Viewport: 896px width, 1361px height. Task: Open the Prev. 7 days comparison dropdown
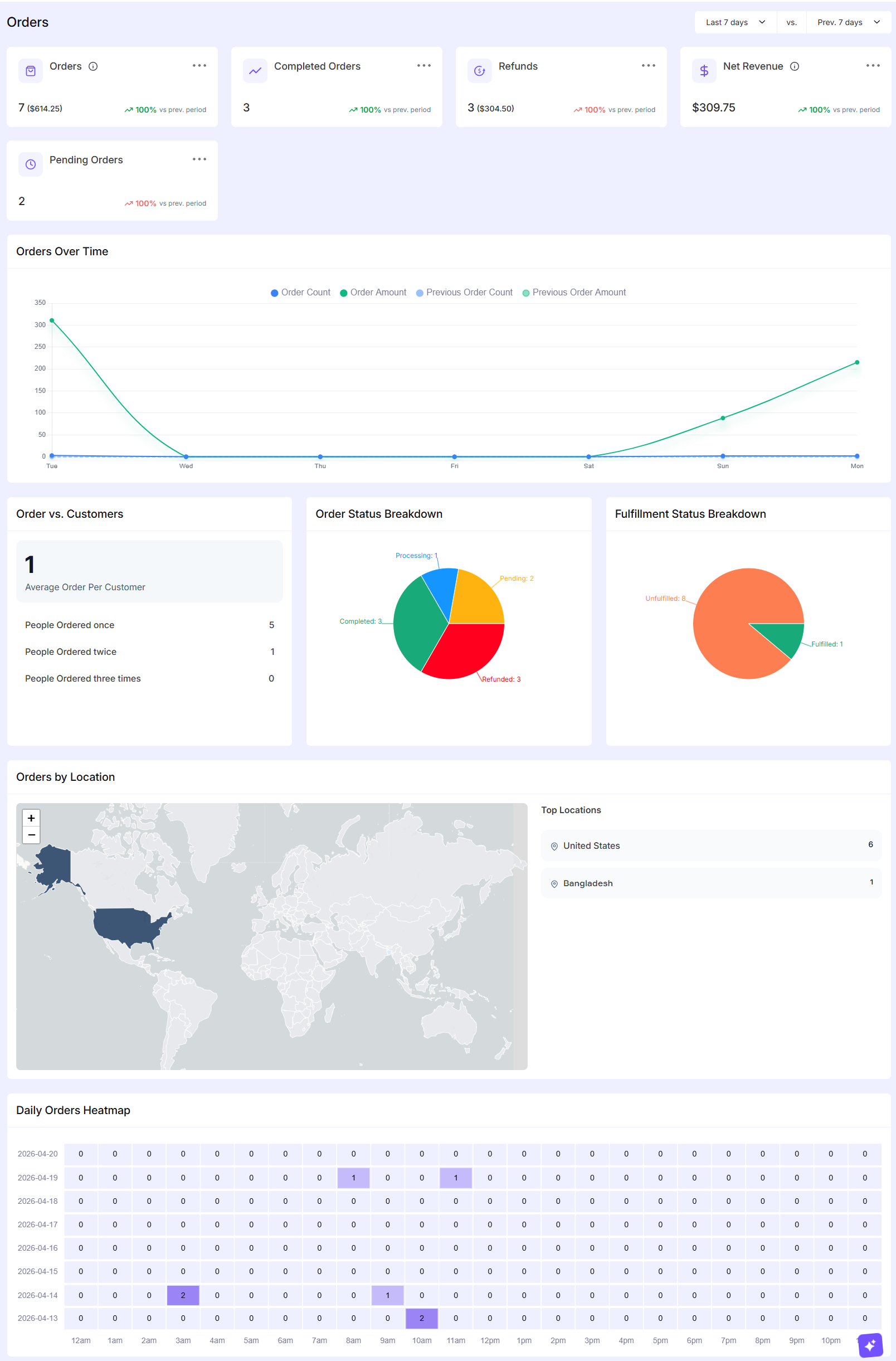[x=848, y=22]
